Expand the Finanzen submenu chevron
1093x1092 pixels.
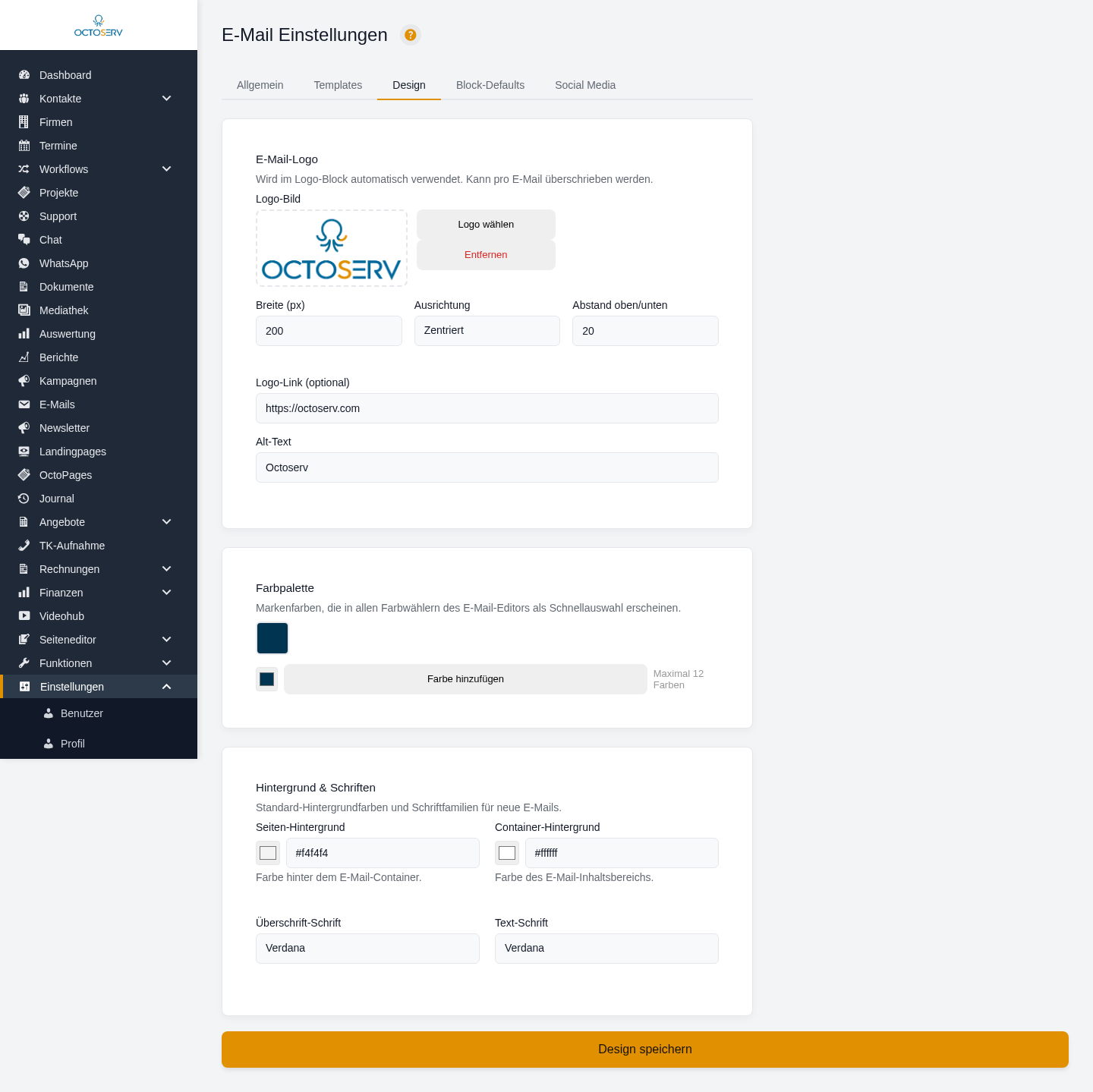click(x=167, y=593)
